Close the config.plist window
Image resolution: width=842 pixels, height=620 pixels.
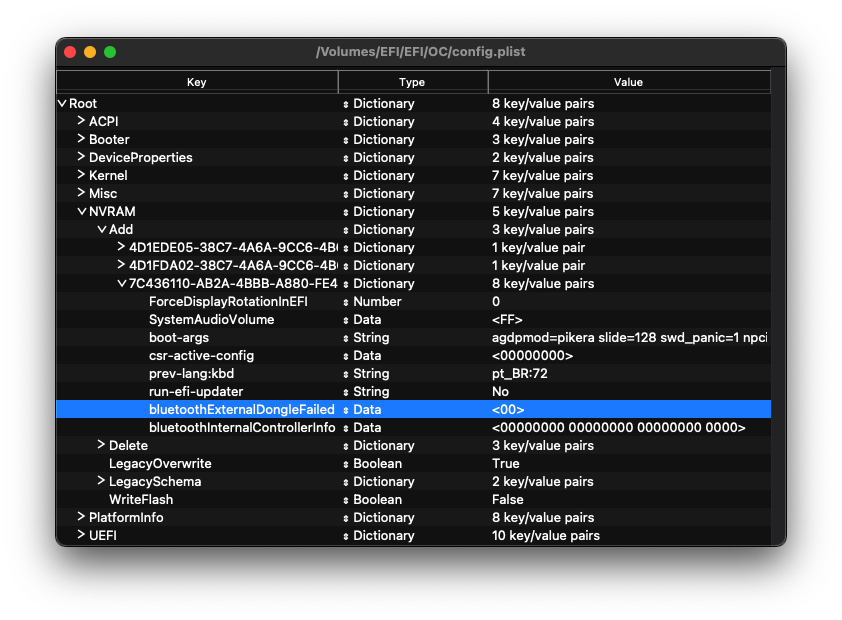(70, 52)
